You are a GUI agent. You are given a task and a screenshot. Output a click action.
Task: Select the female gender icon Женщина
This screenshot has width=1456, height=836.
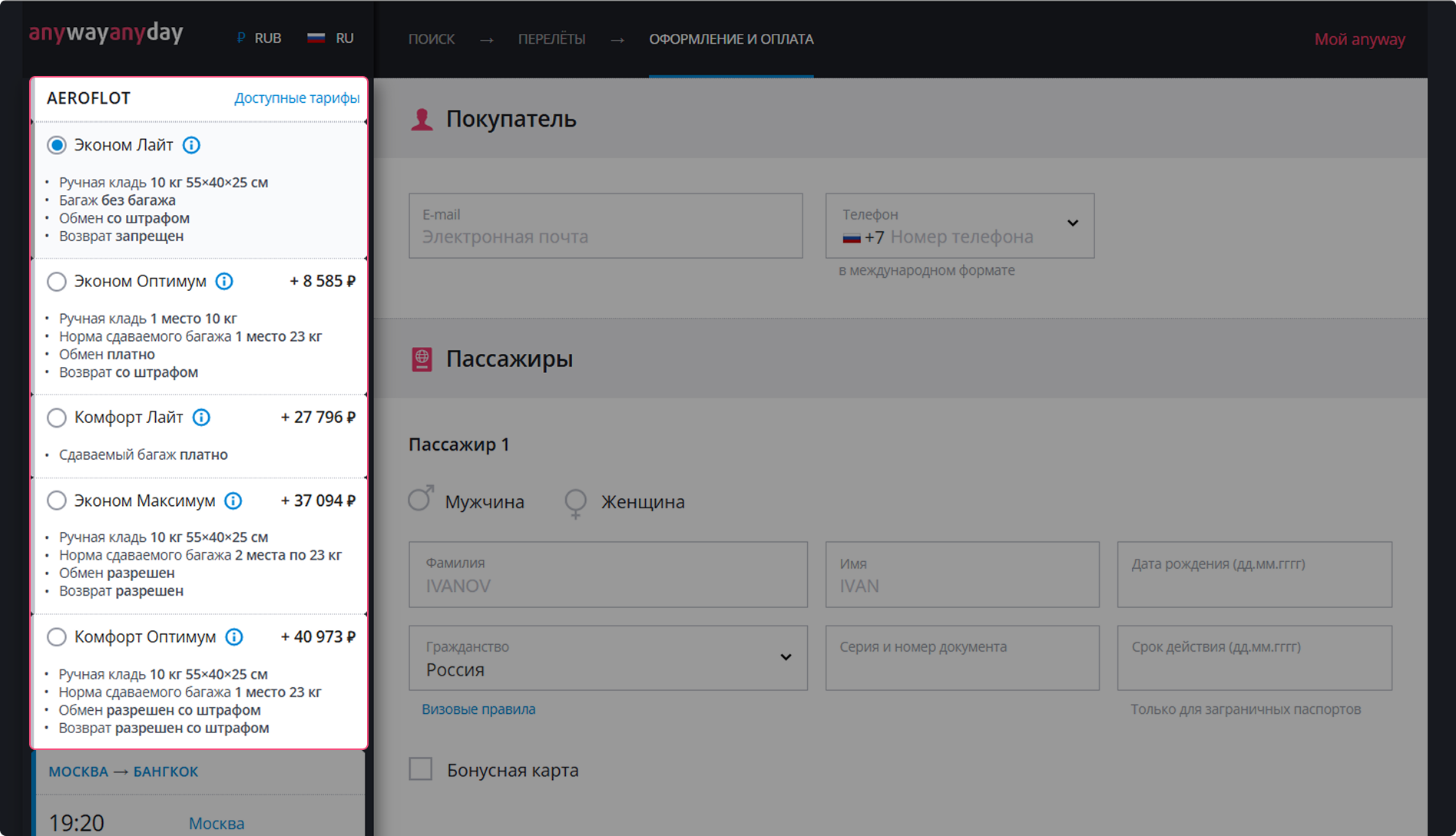click(x=575, y=502)
